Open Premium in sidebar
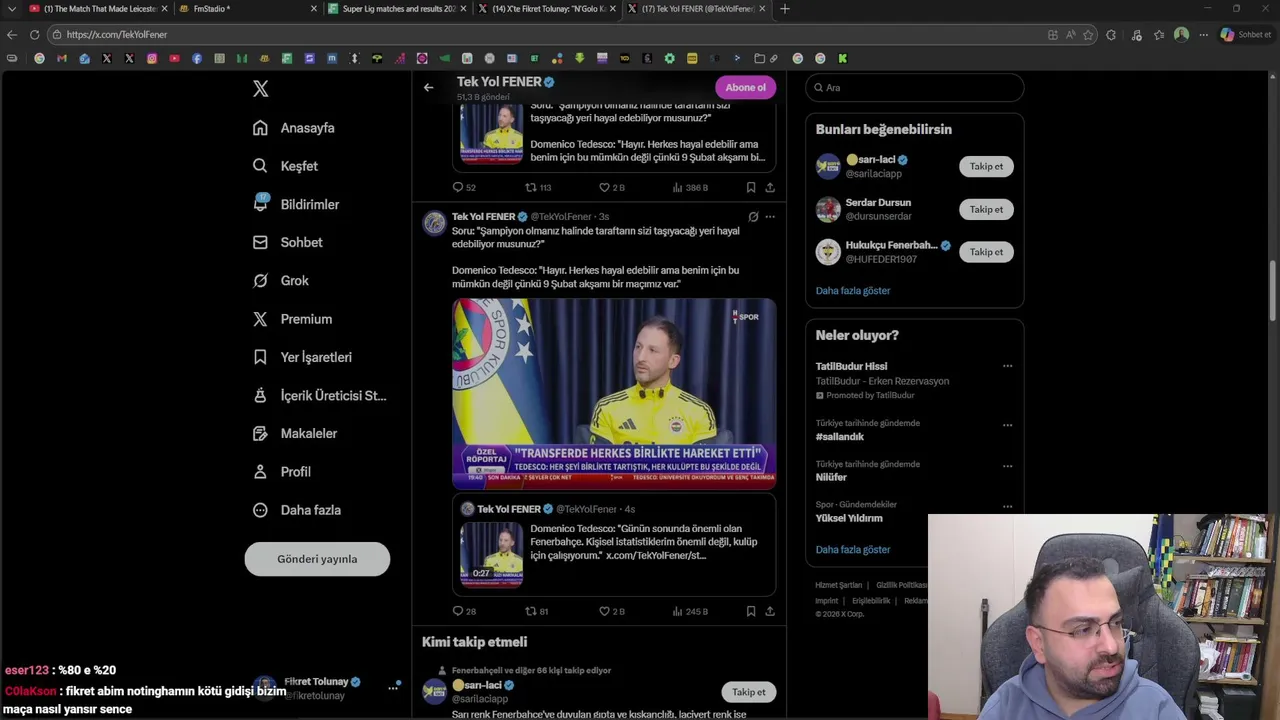The height and width of the screenshot is (720, 1280). point(292,319)
